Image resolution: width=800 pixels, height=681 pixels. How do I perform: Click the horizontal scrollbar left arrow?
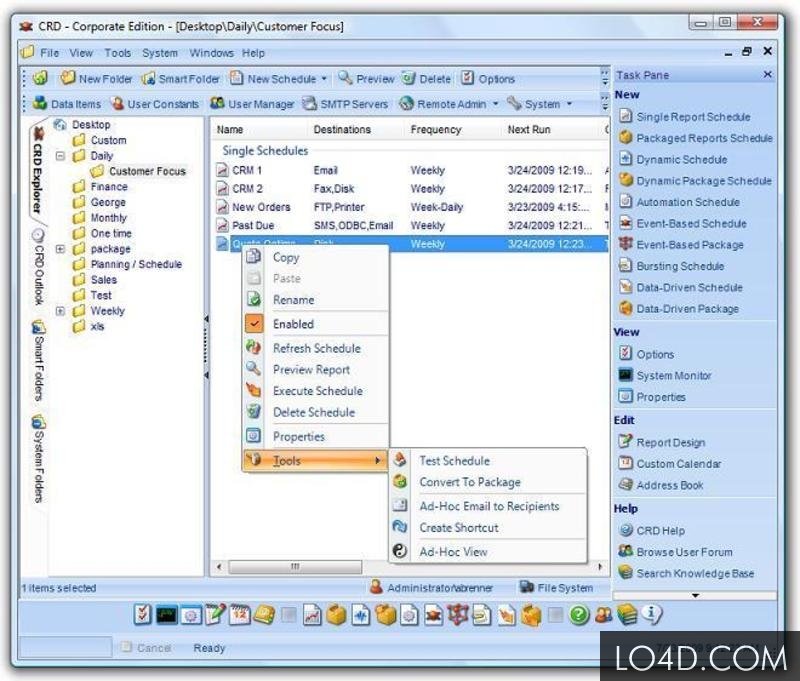(219, 567)
